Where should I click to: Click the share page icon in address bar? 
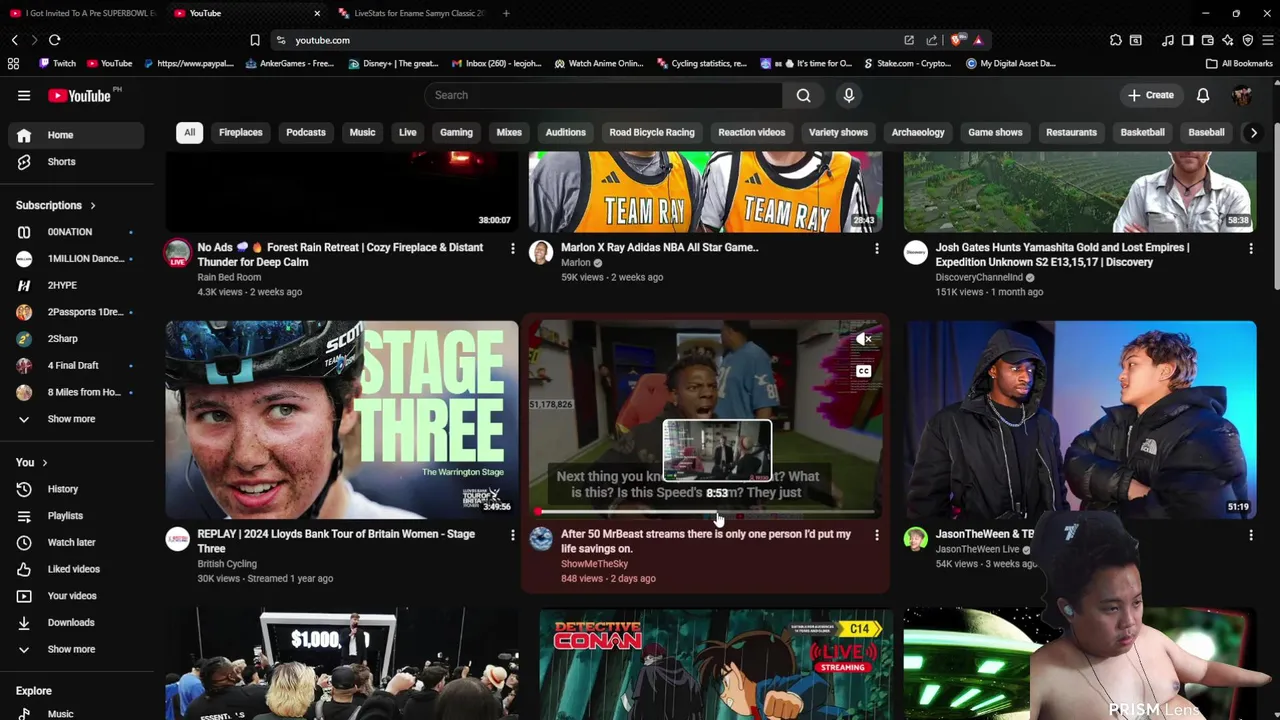point(931,40)
